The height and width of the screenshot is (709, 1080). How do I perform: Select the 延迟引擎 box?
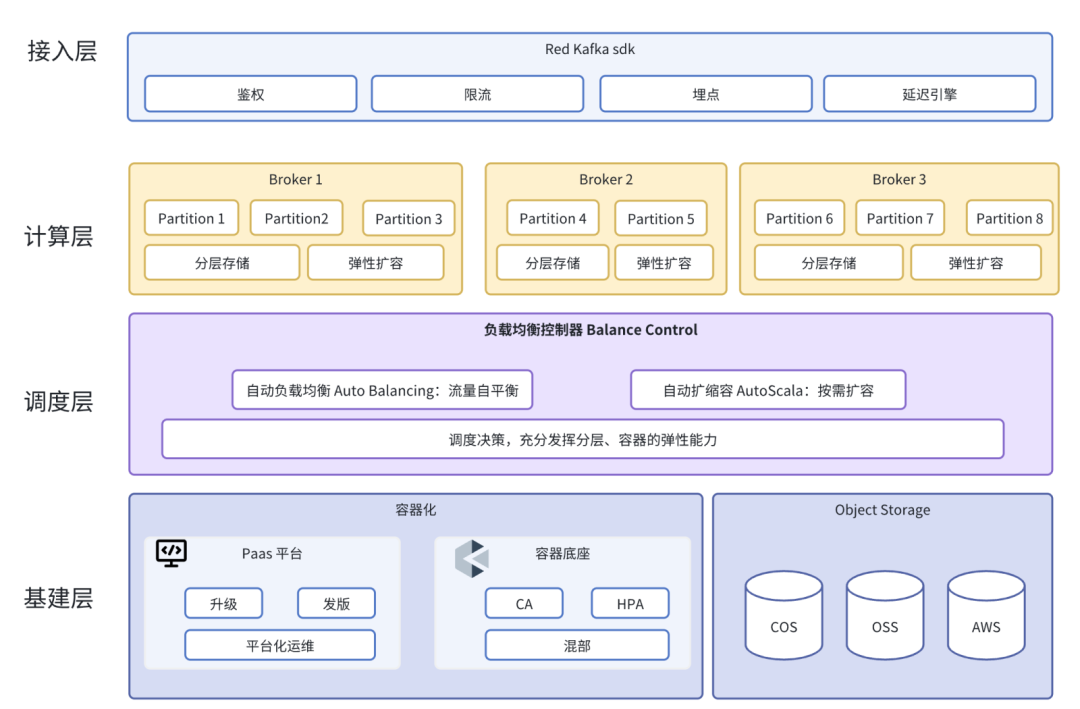pos(930,94)
